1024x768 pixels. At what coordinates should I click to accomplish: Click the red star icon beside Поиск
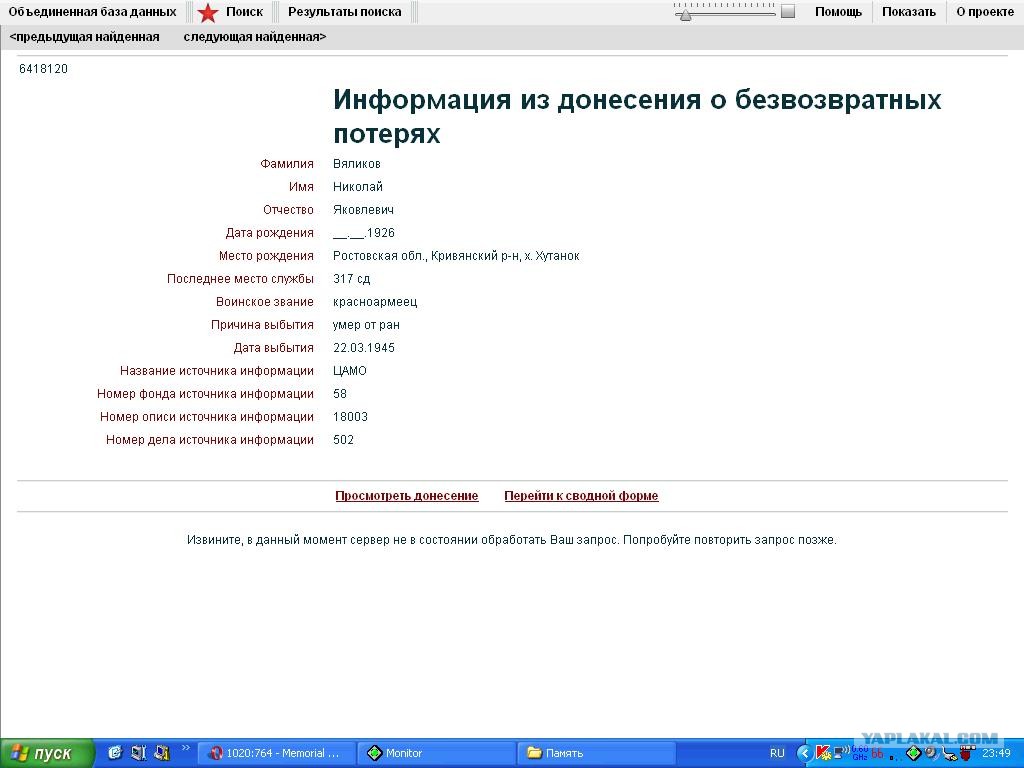point(208,12)
